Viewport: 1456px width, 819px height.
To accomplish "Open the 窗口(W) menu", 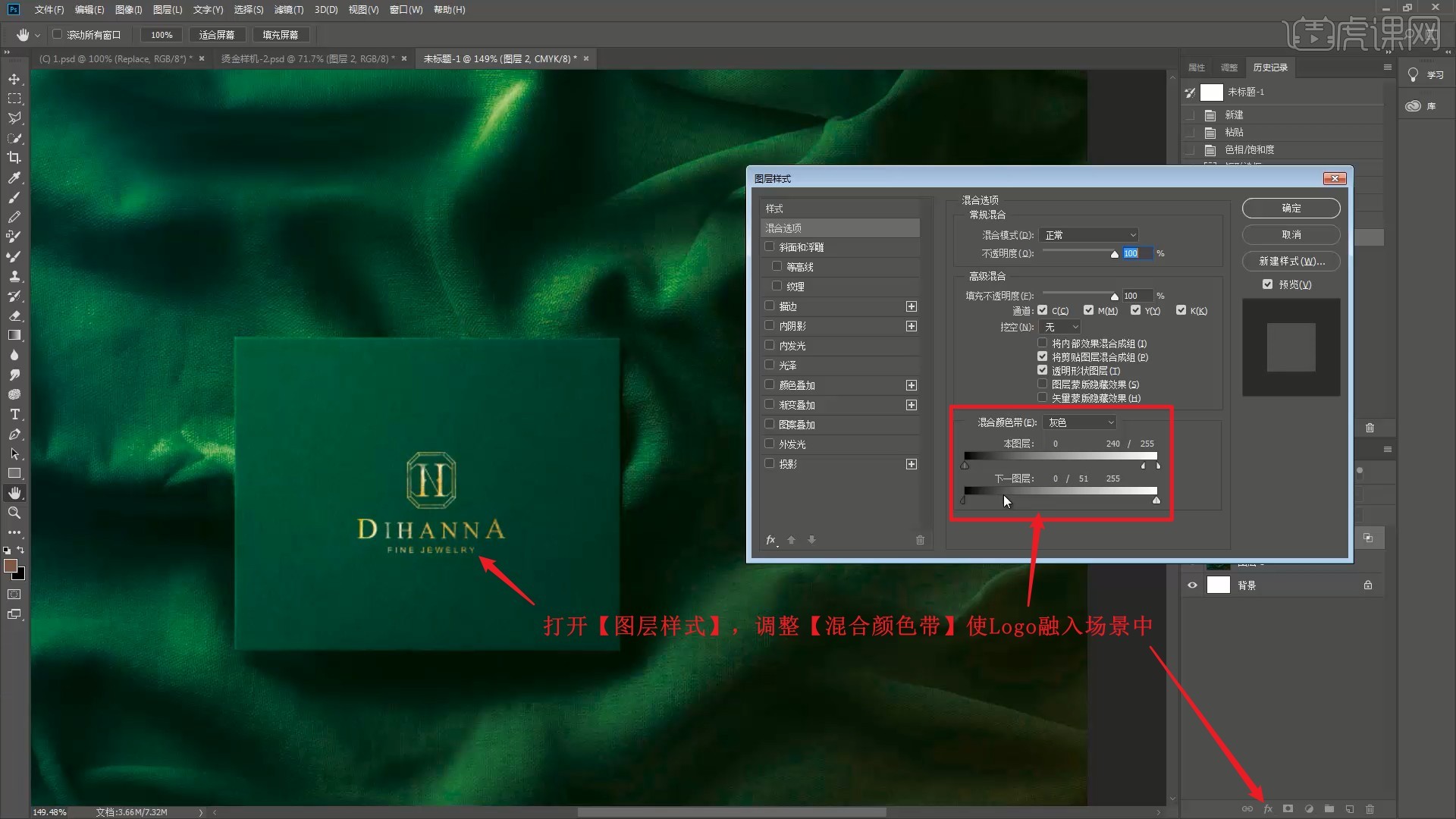I will [406, 10].
